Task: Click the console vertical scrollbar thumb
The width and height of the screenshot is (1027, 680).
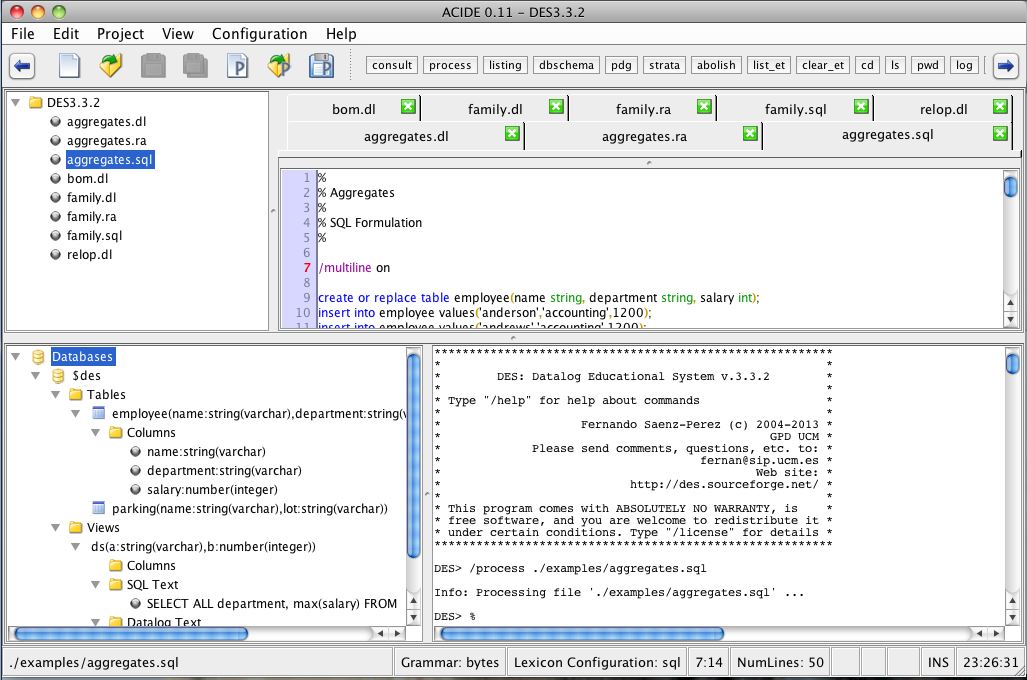Action: 1012,363
